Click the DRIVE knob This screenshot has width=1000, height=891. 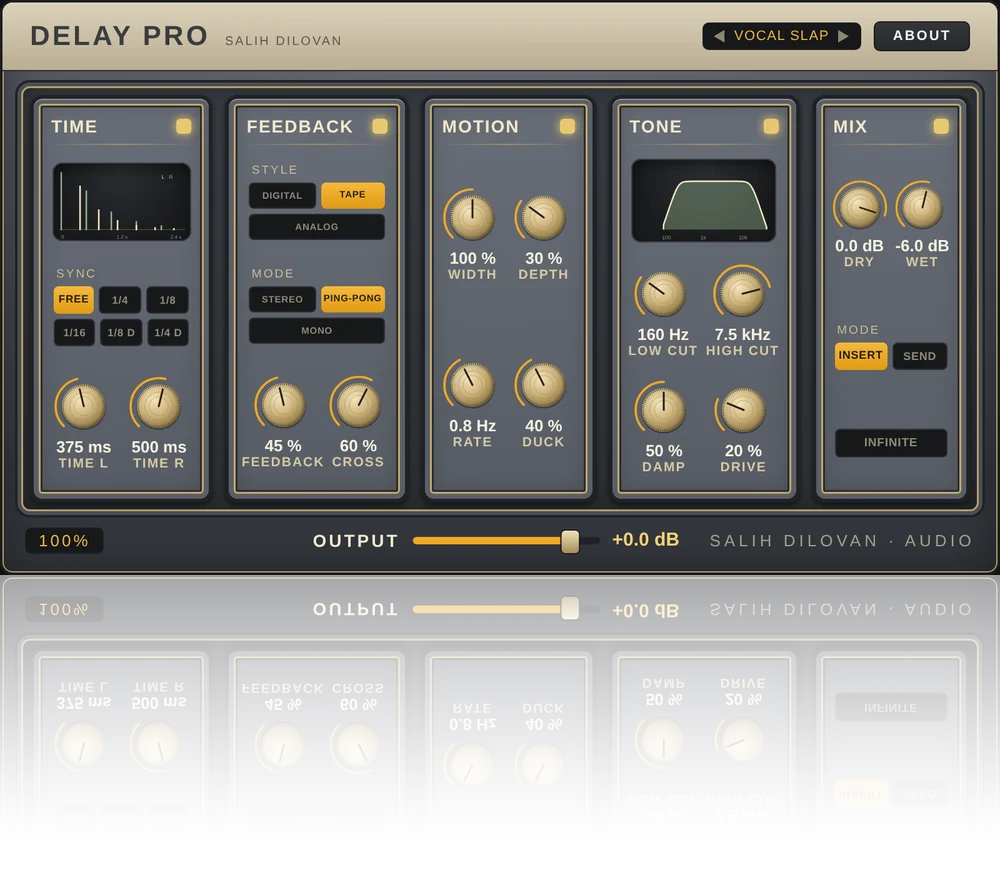pyautogui.click(x=742, y=410)
